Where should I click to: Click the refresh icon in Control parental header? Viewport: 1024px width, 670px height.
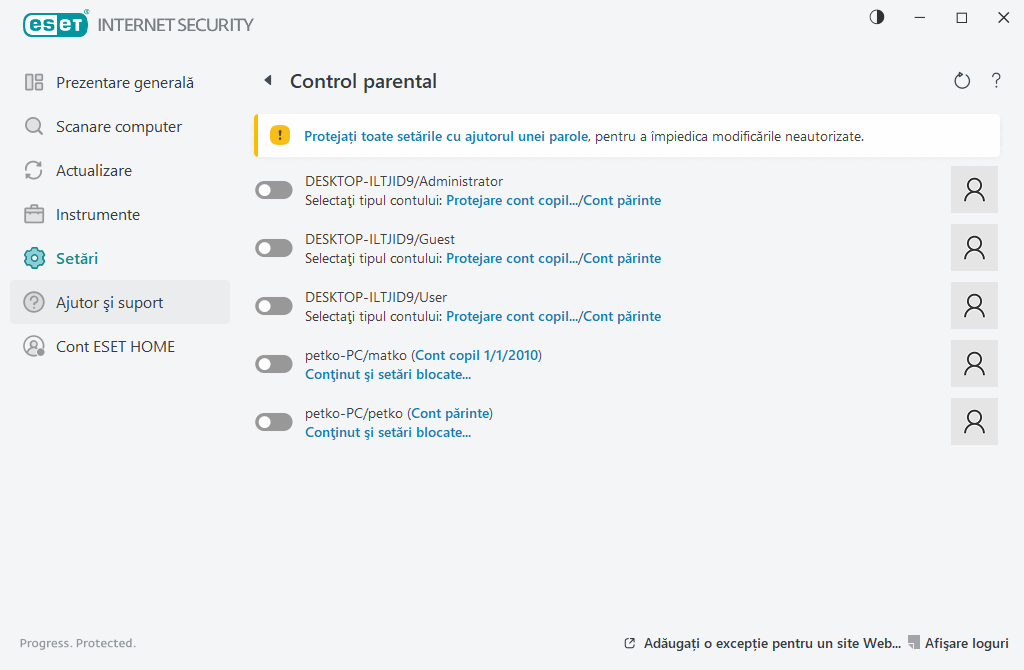962,81
